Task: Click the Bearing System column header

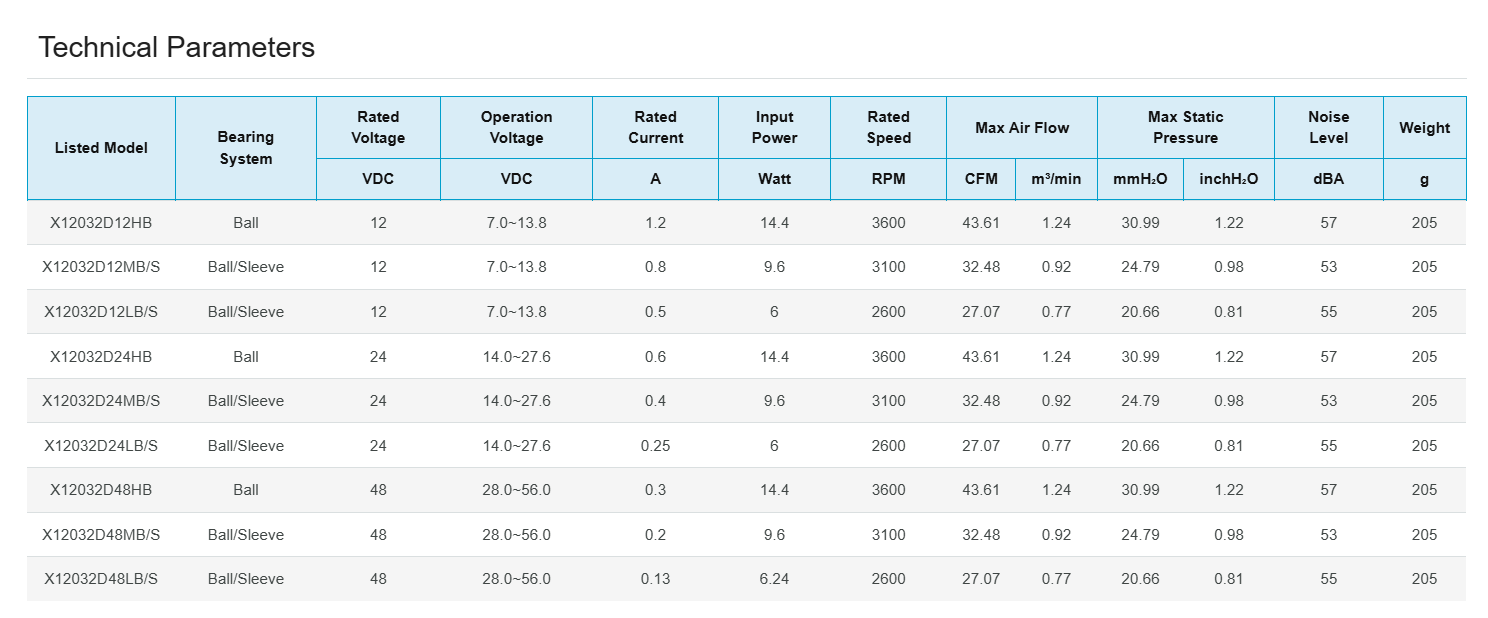Action: click(245, 148)
